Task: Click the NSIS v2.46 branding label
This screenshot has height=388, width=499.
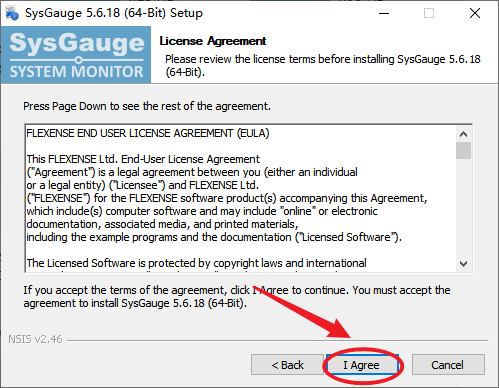Action: (35, 339)
